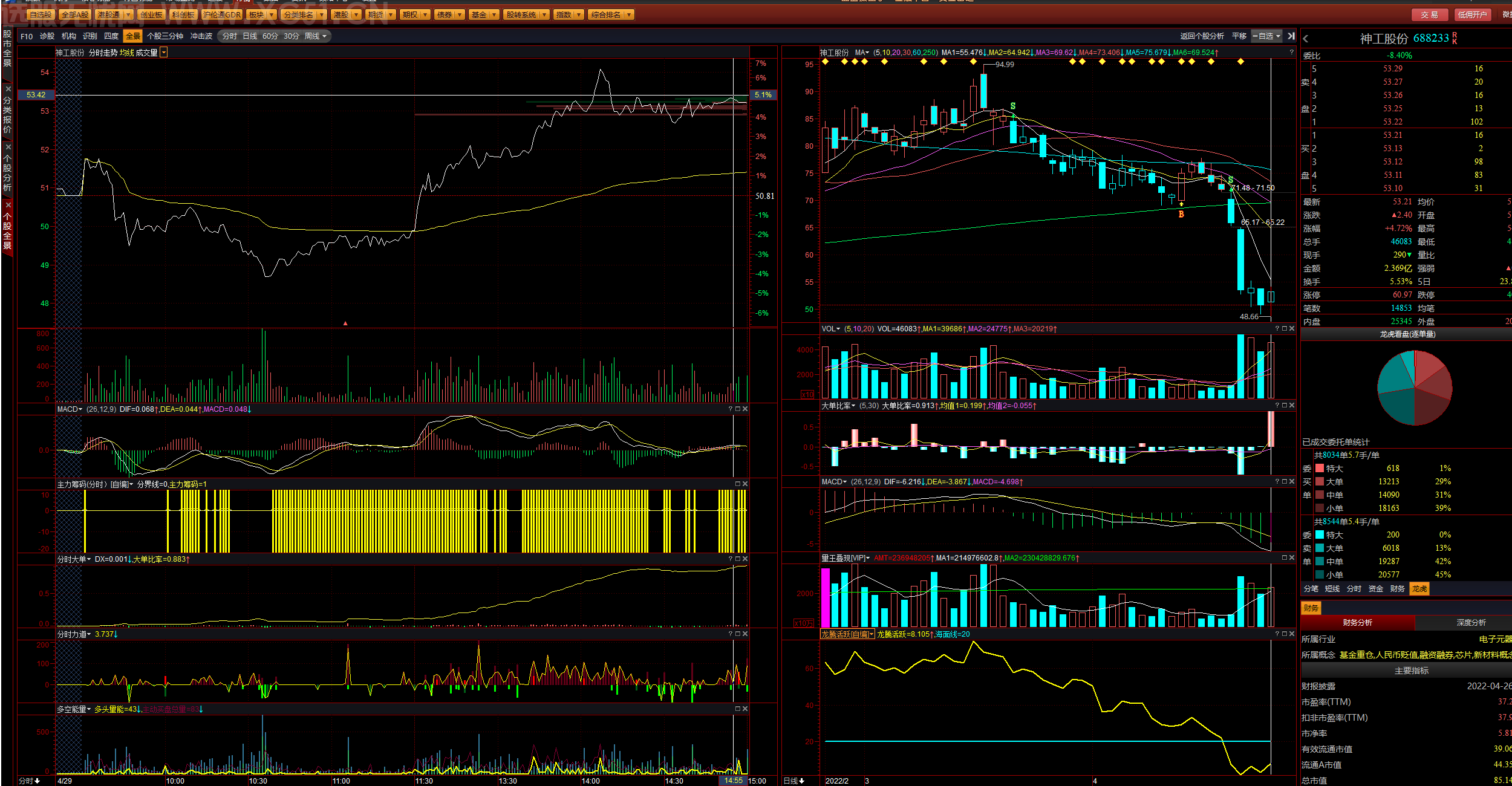Expand the 基金 dropdown arrow
This screenshot has height=786, width=1512.
click(495, 15)
